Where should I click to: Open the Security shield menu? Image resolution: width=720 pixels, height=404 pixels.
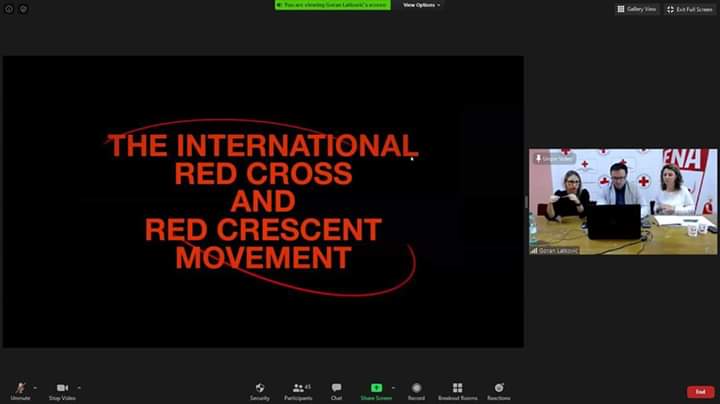coord(260,392)
